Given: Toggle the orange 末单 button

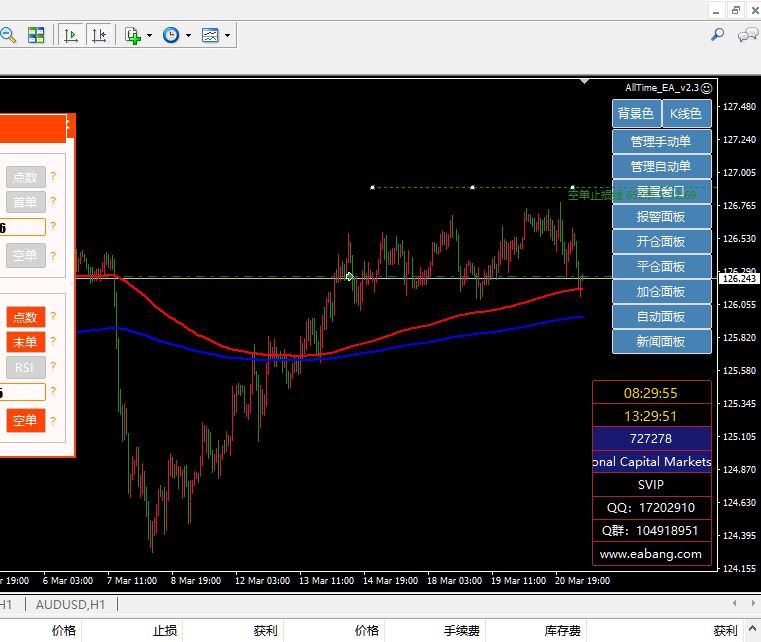Looking at the screenshot, I should pyautogui.click(x=25, y=342).
